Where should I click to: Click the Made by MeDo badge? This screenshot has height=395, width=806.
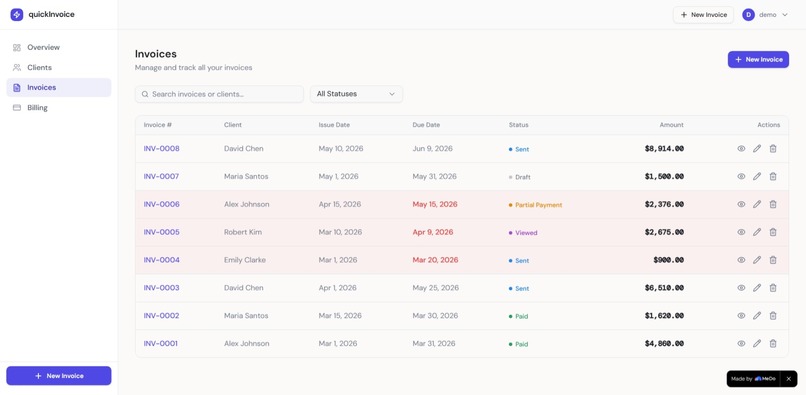(x=754, y=379)
